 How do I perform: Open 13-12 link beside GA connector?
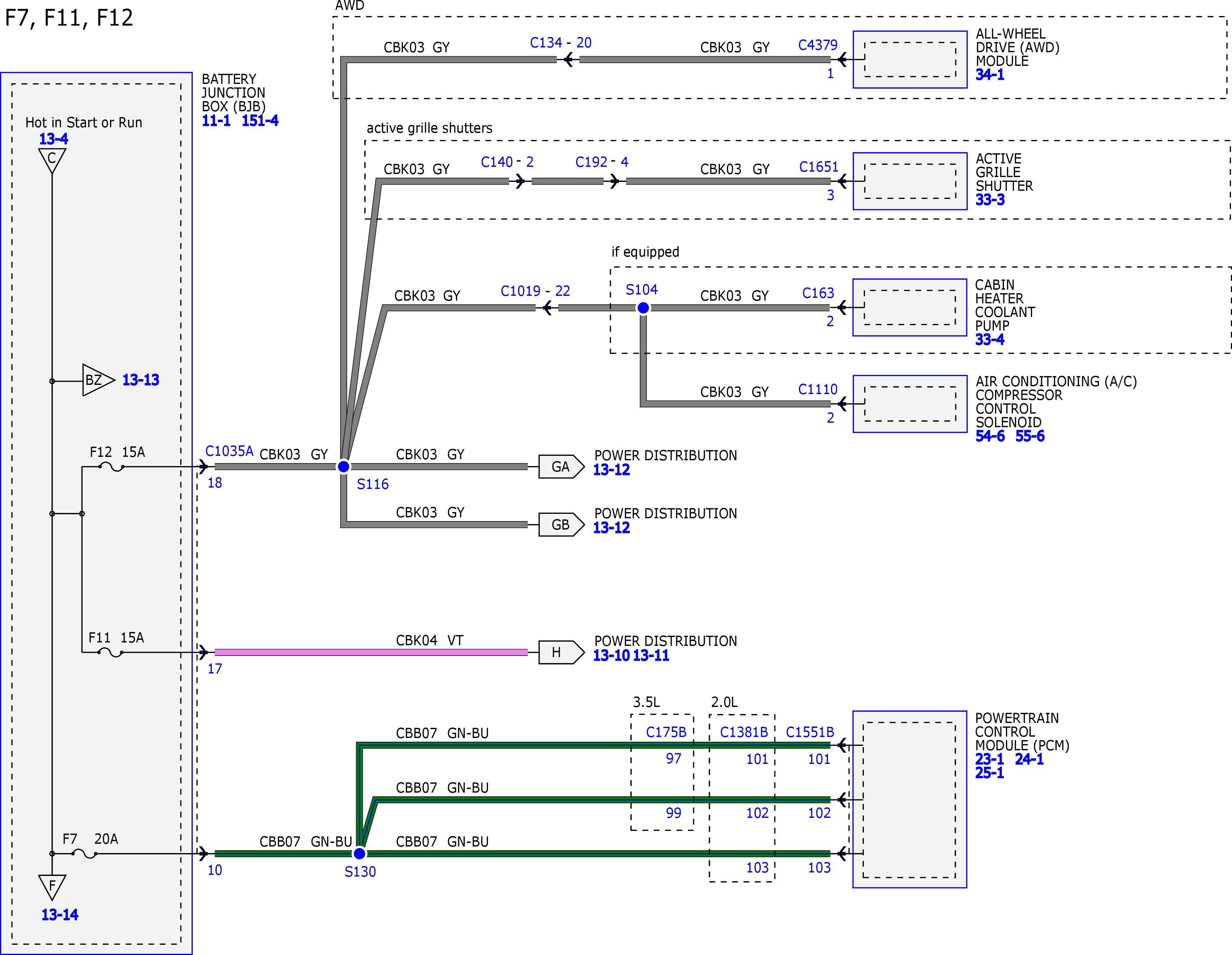611,470
